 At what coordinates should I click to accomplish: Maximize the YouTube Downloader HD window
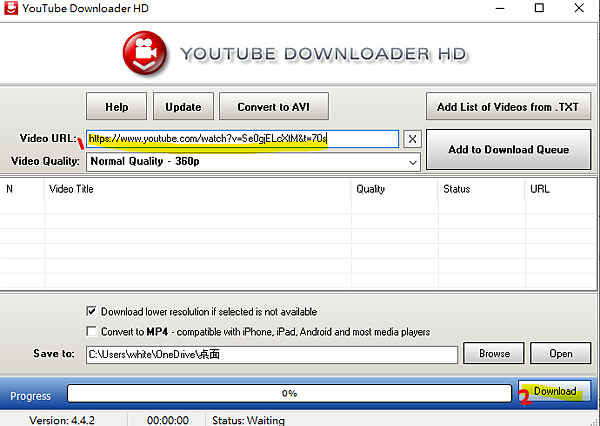pos(539,8)
